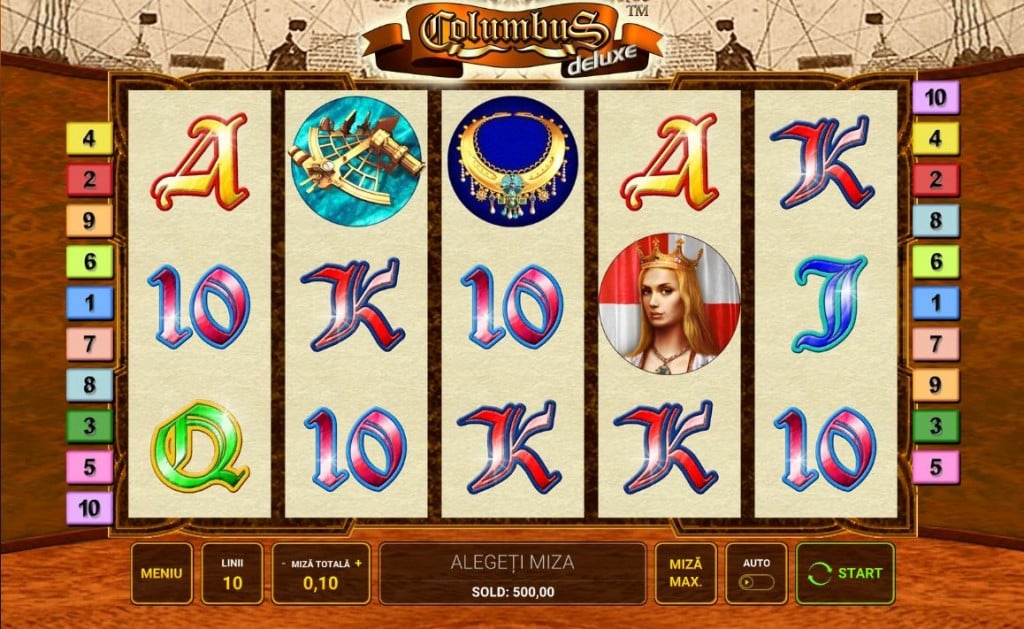Click the blue J symbol on reel five
This screenshot has width=1024, height=629.
pyautogui.click(x=828, y=304)
